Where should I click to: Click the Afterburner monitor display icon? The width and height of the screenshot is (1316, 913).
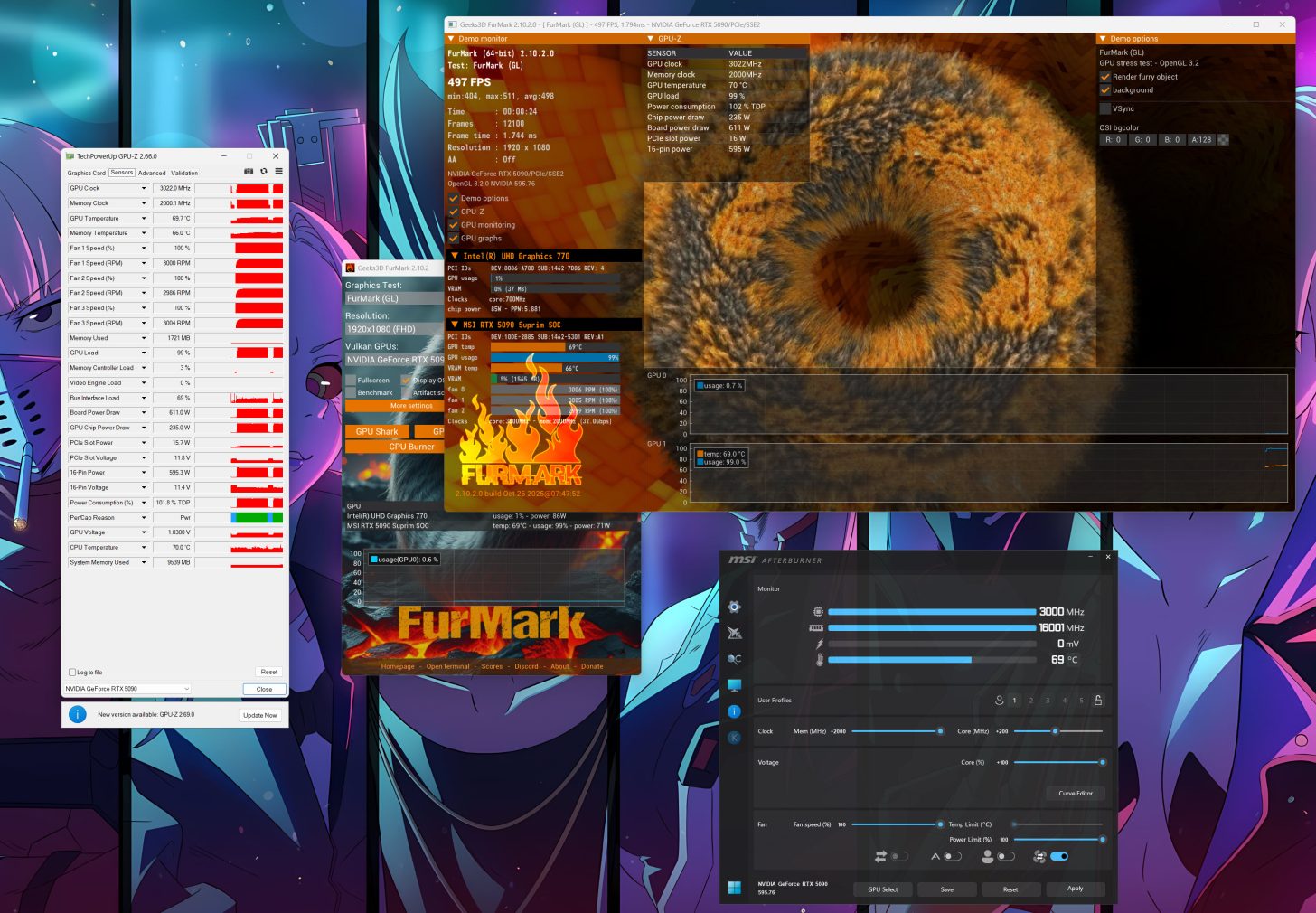734,685
